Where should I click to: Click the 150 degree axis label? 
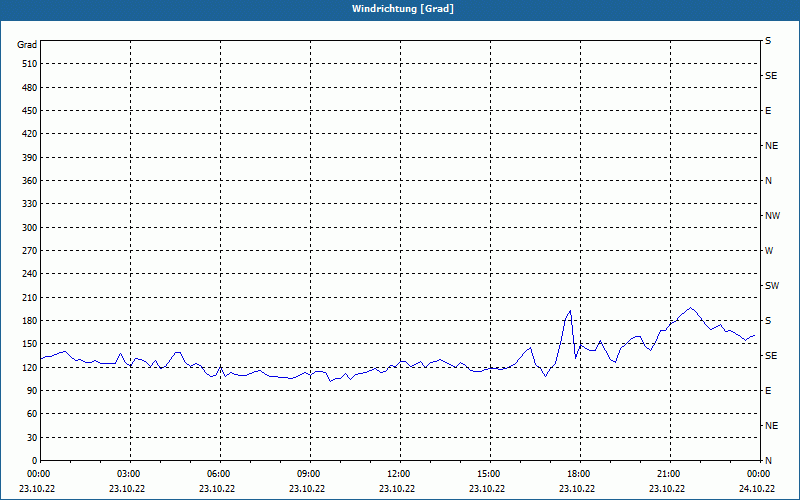click(30, 344)
